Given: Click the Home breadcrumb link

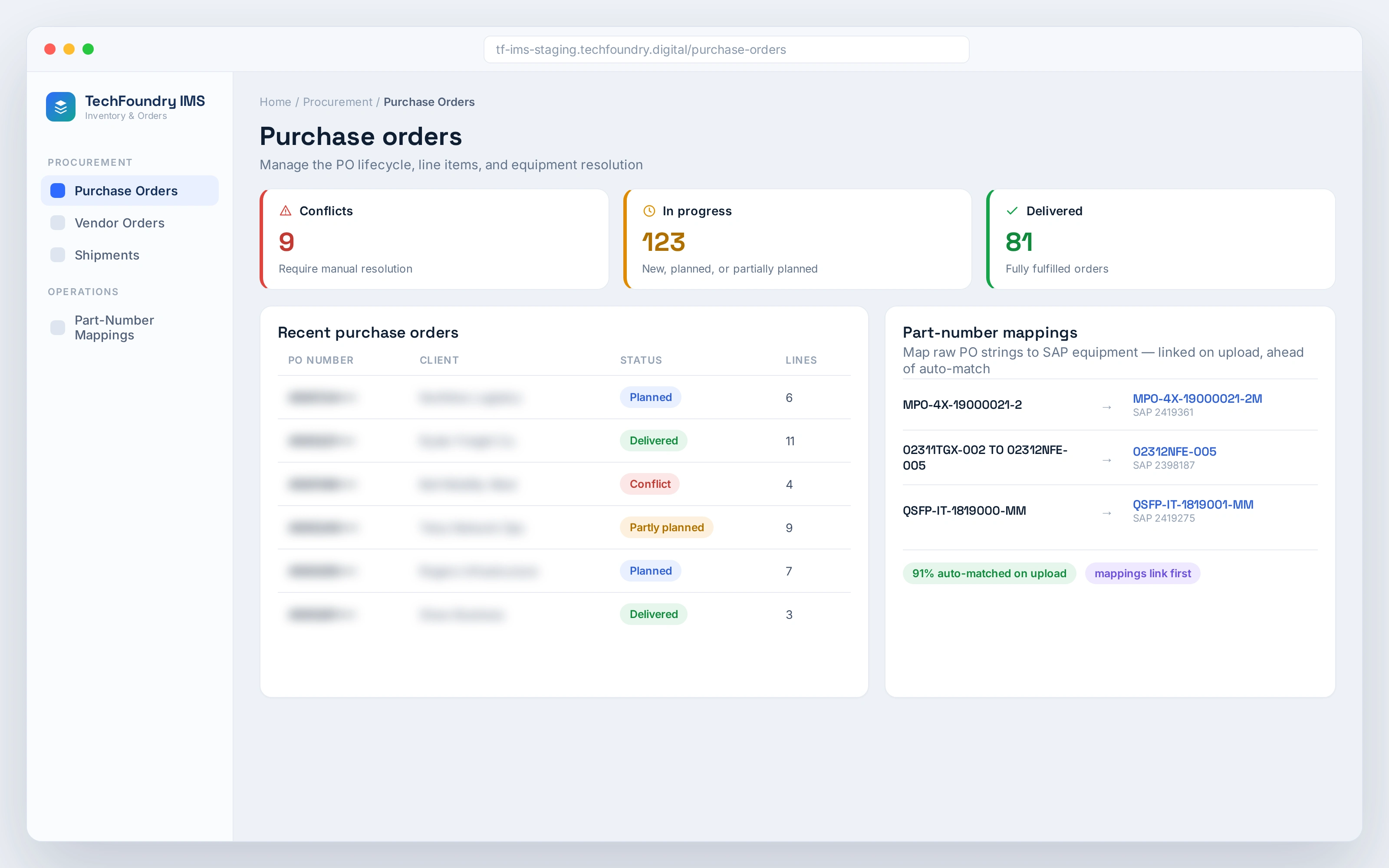Looking at the screenshot, I should (x=275, y=102).
